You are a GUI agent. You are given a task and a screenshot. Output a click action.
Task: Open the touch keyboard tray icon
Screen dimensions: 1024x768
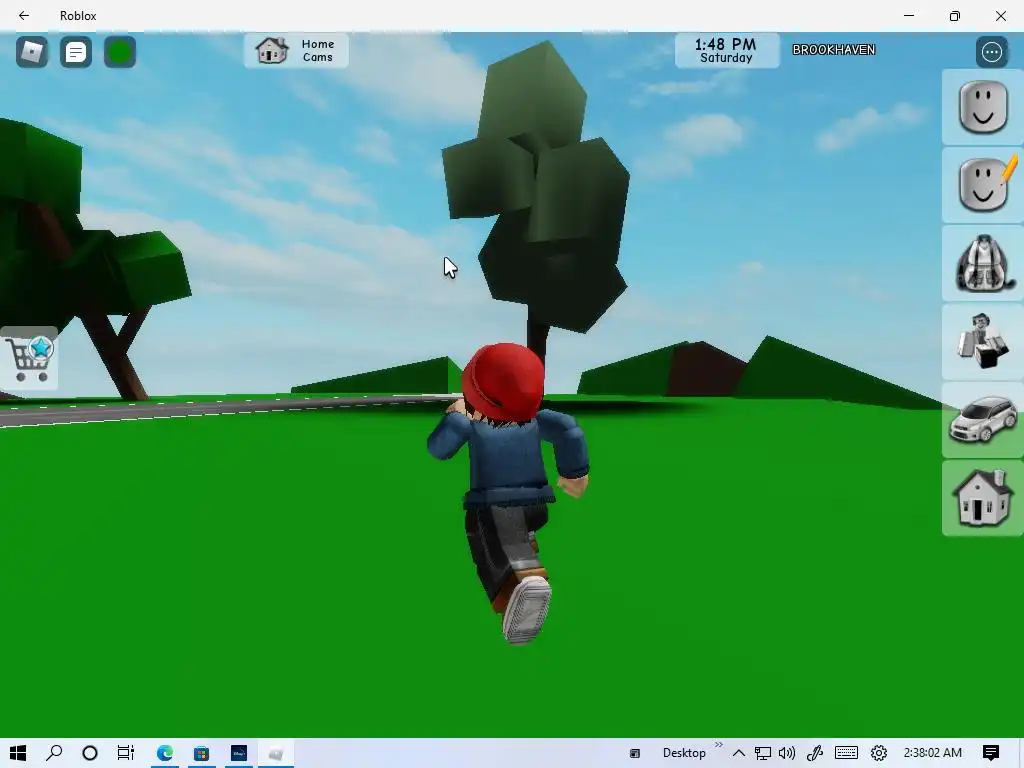pyautogui.click(x=846, y=753)
